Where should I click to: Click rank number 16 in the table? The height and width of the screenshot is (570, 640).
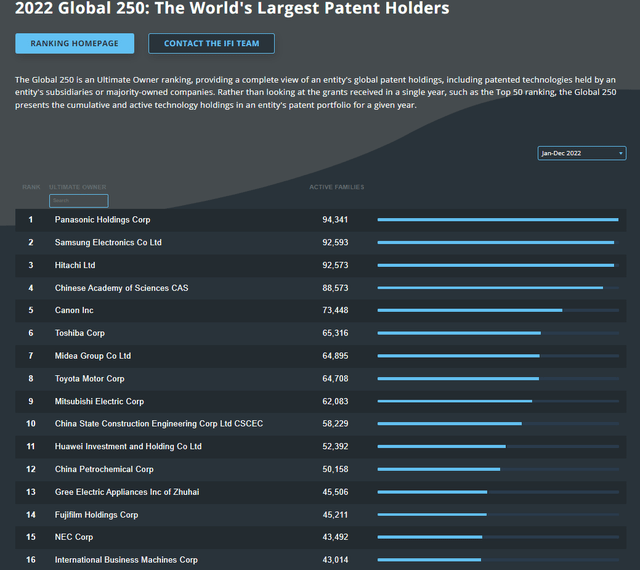point(31,560)
